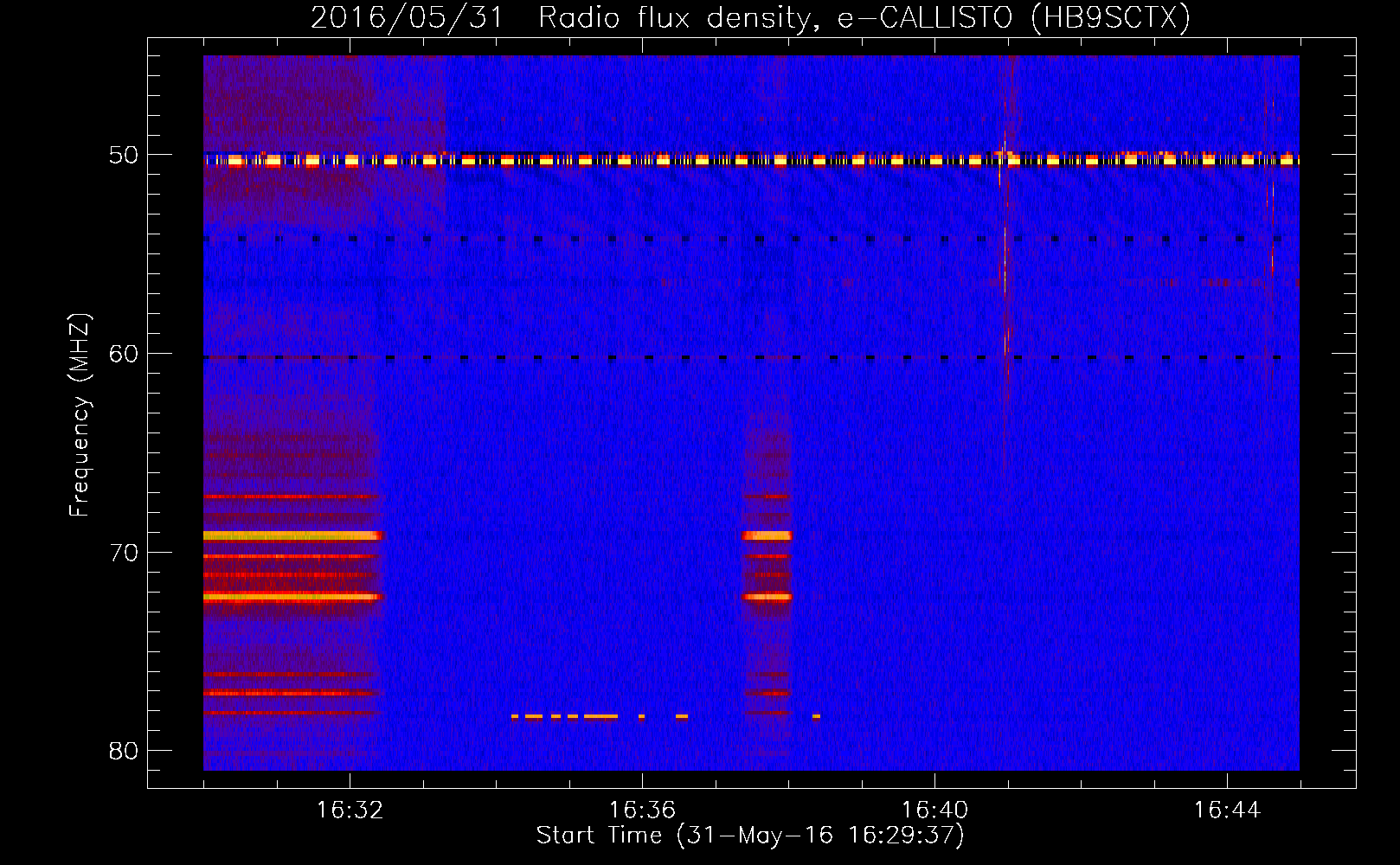Click the 16:40 time tick label
The image size is (1400, 865).
tap(934, 811)
